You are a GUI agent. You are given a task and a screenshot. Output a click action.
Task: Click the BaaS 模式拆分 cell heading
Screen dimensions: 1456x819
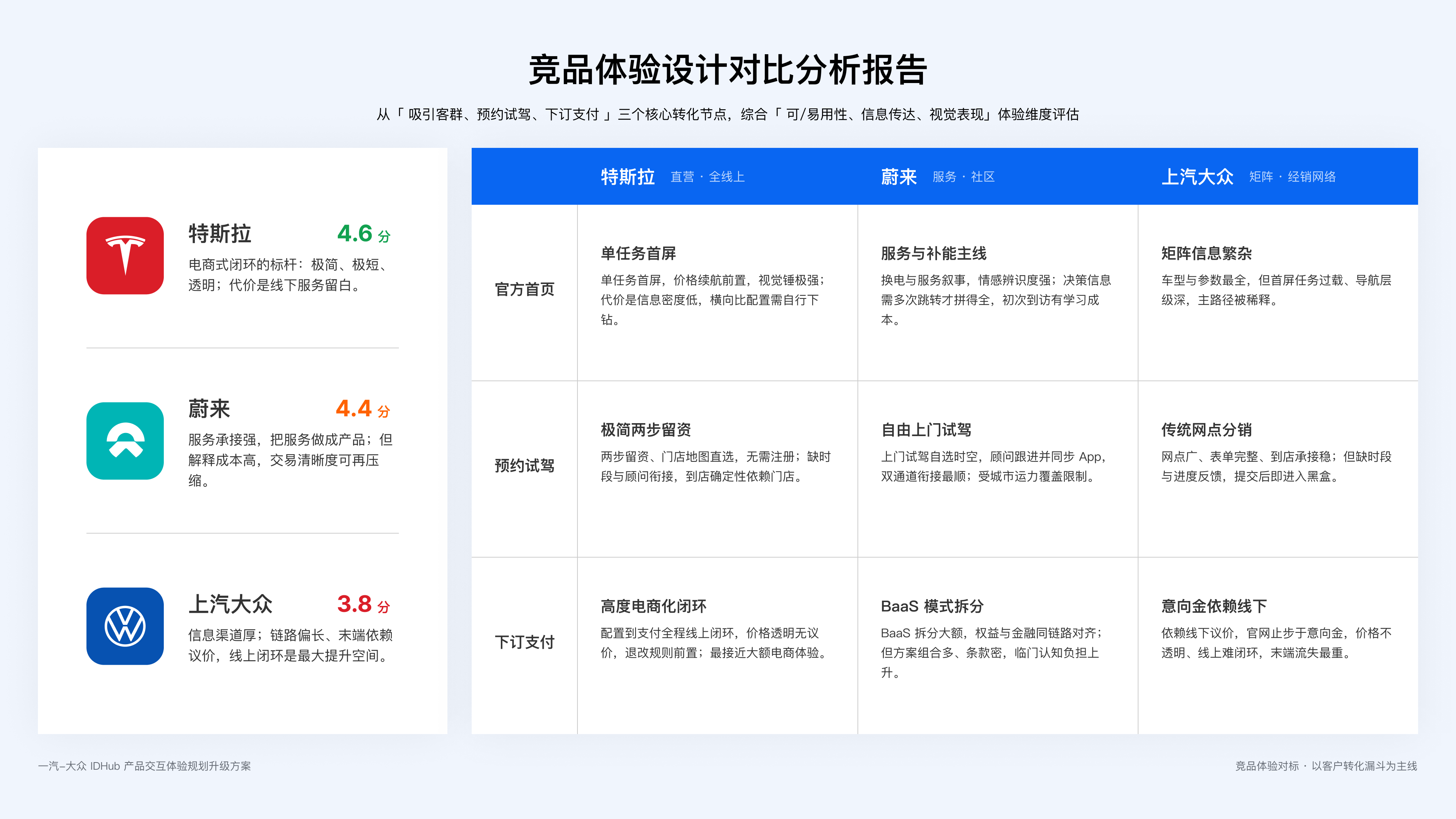(933, 606)
